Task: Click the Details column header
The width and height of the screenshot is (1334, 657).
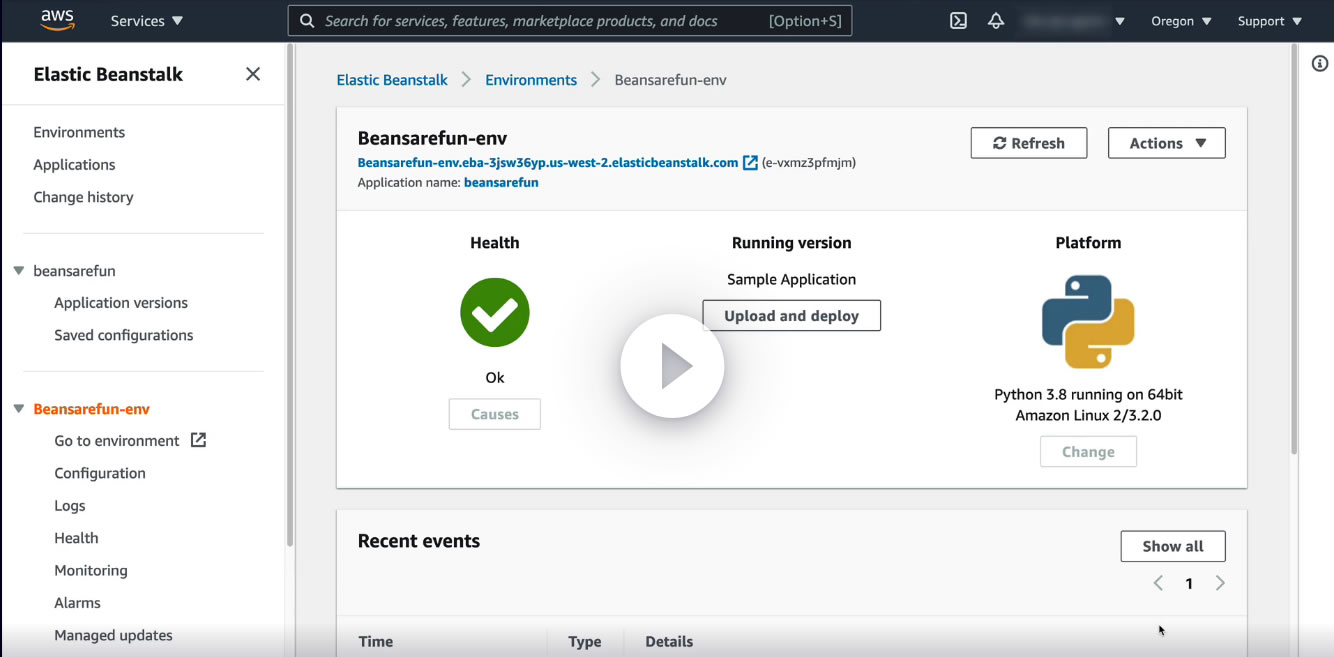Action: pyautogui.click(x=669, y=642)
